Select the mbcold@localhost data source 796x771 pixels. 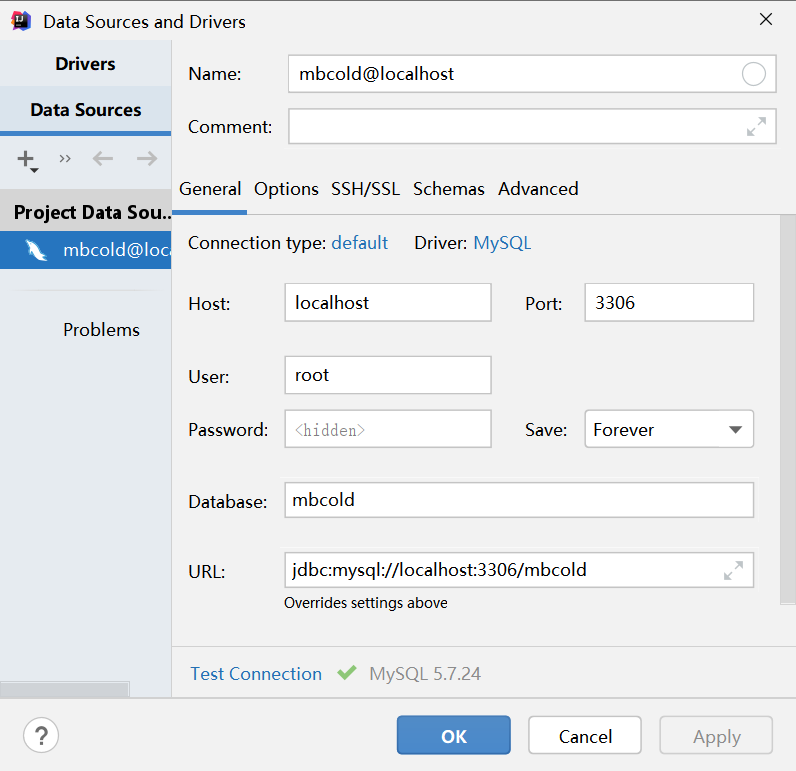pos(86,250)
